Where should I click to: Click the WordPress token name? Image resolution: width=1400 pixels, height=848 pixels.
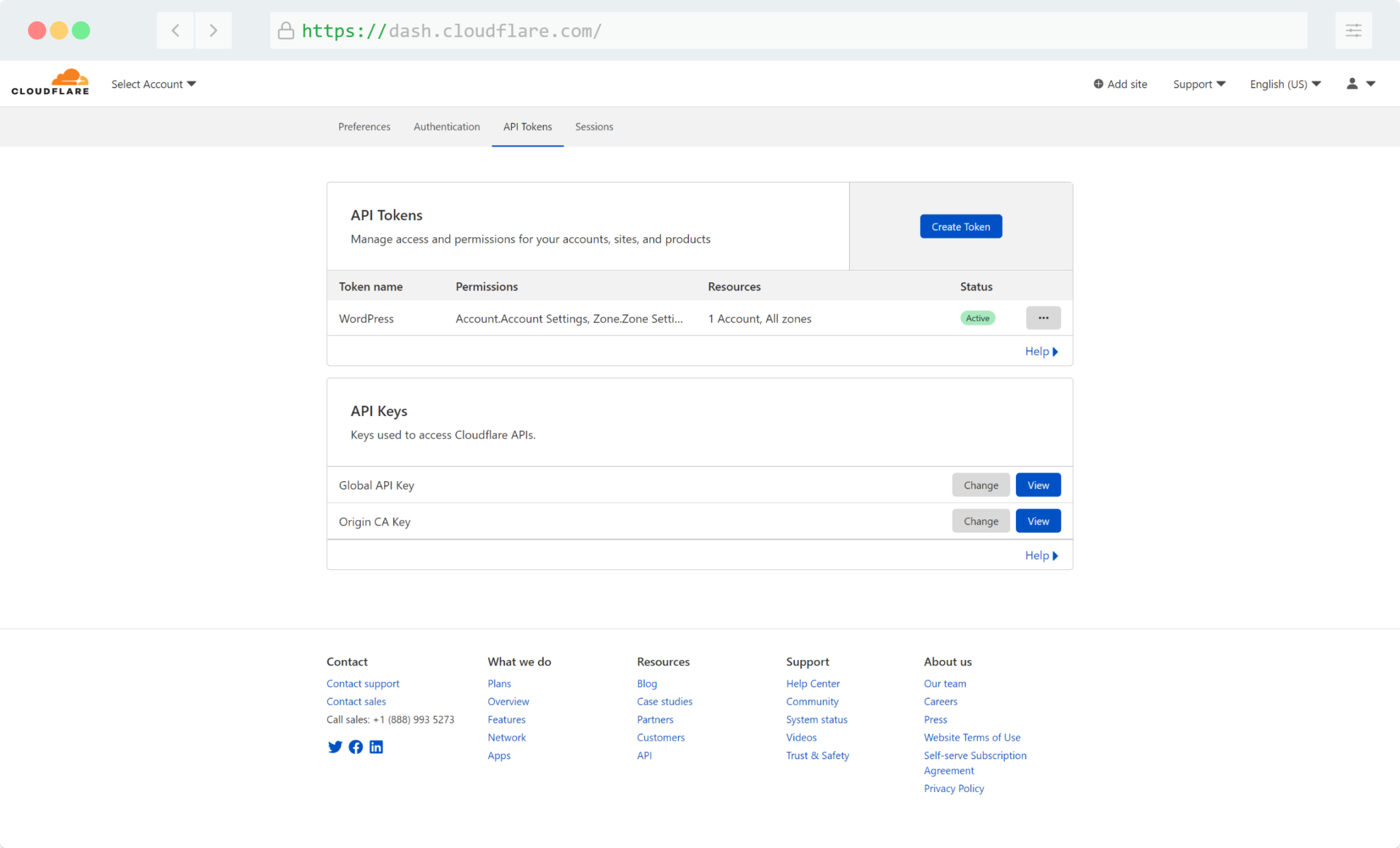click(x=366, y=318)
